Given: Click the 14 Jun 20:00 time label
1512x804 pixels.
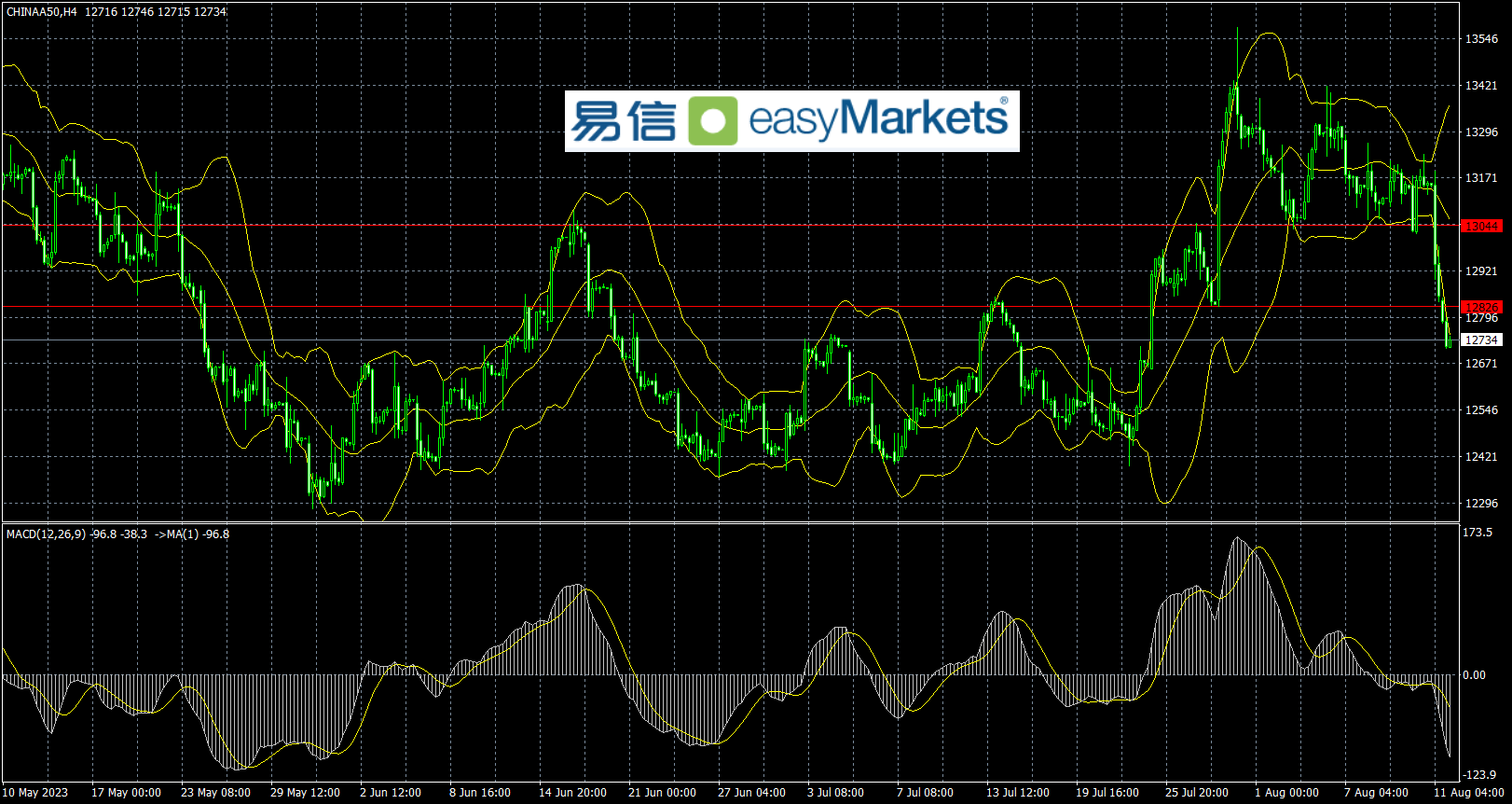Looking at the screenshot, I should pyautogui.click(x=572, y=793).
